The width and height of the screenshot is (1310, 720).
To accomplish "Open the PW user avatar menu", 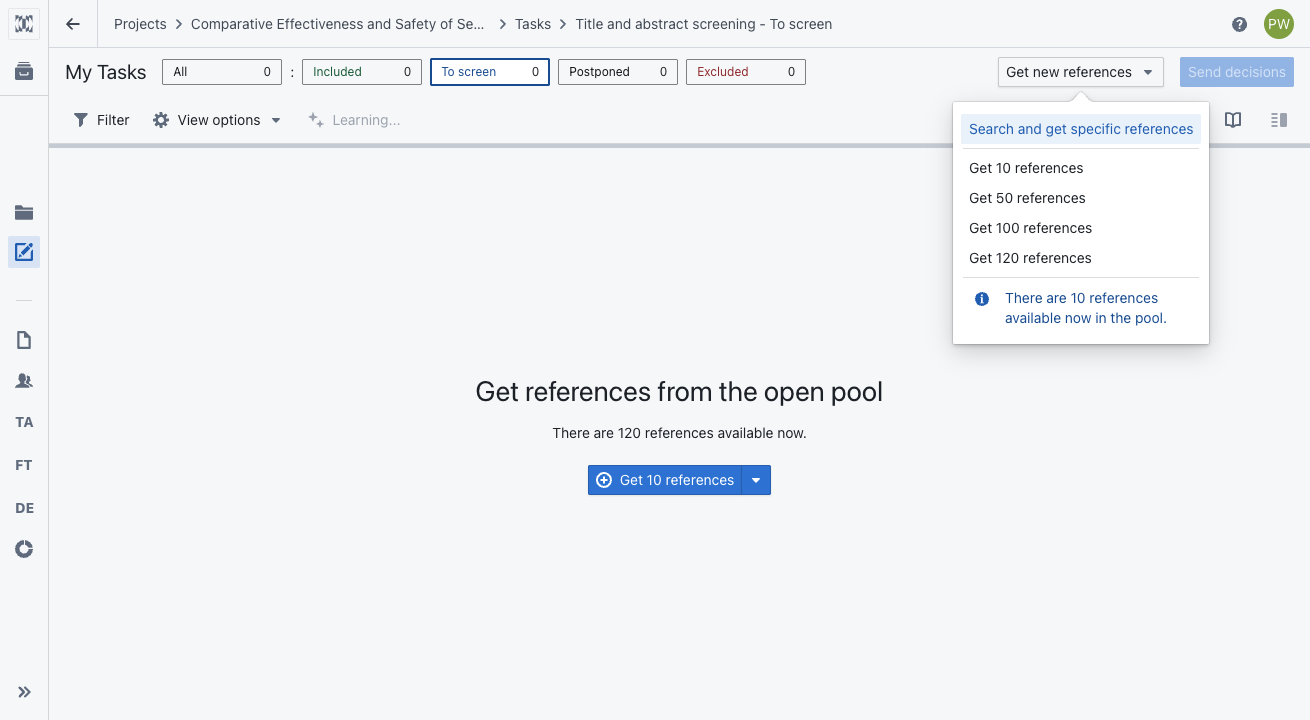I will tap(1278, 24).
